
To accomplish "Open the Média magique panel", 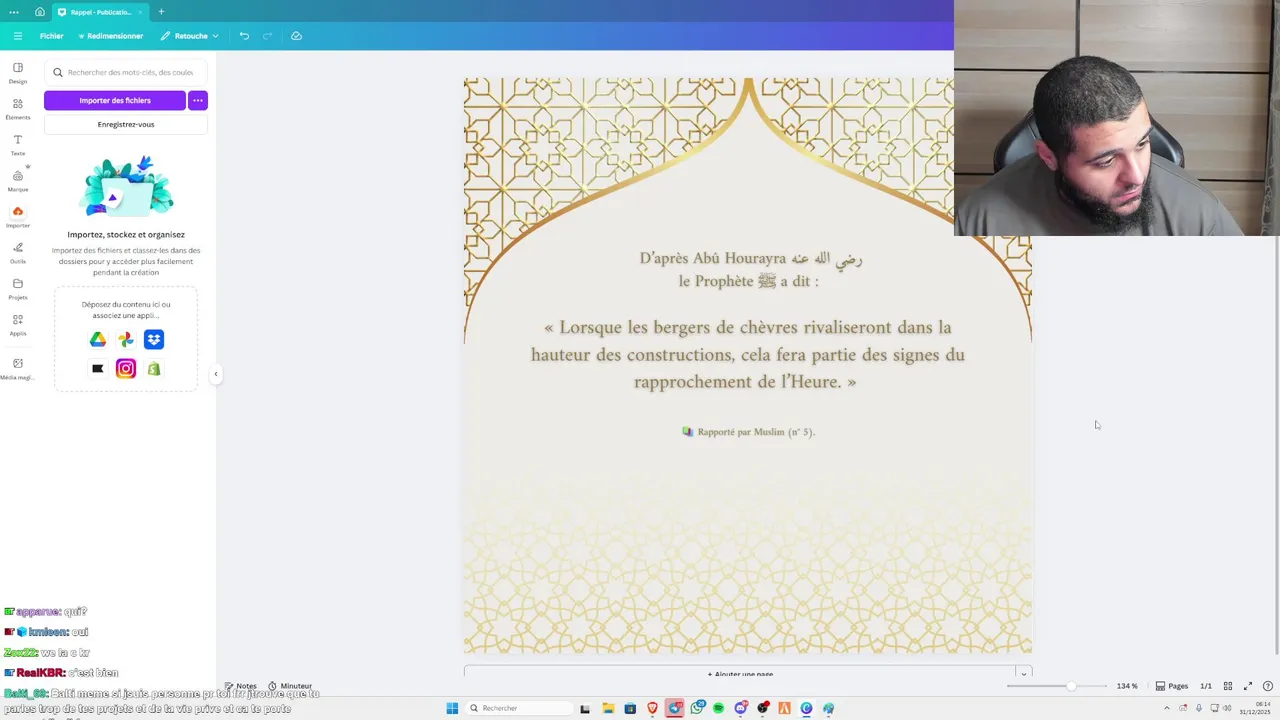I will click(18, 369).
